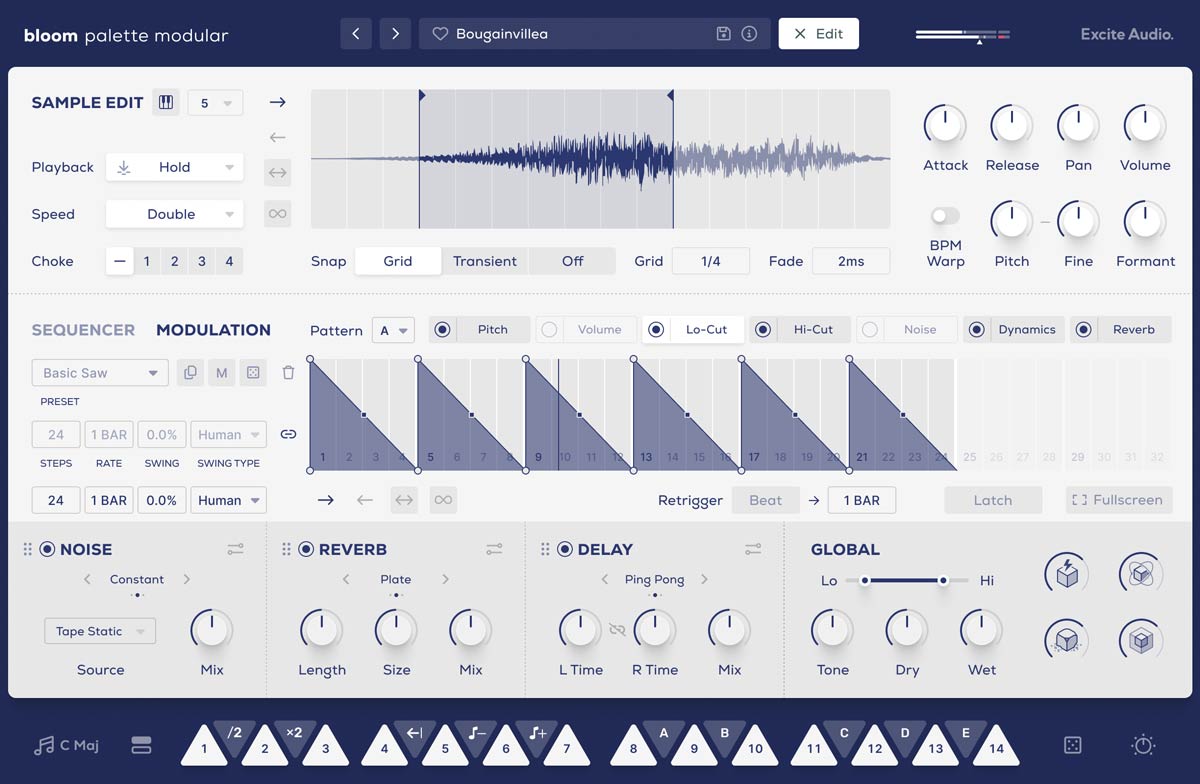This screenshot has width=1200, height=784.
Task: Select Choke group 3
Action: (201, 261)
